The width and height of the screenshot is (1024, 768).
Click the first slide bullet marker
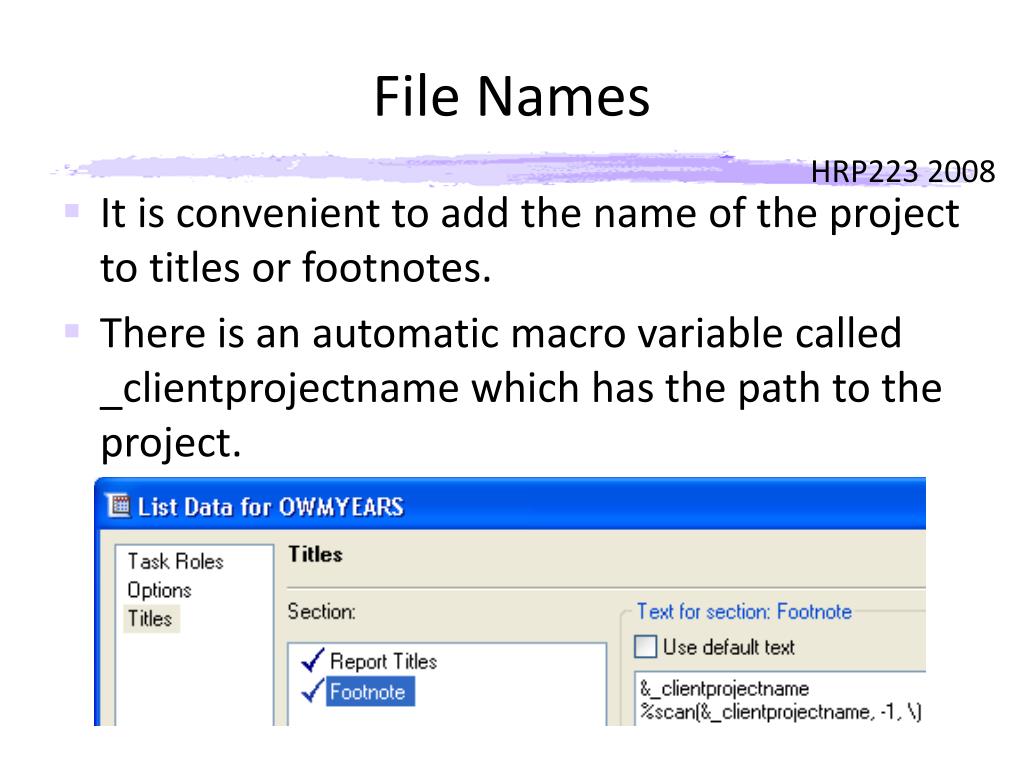point(72,211)
